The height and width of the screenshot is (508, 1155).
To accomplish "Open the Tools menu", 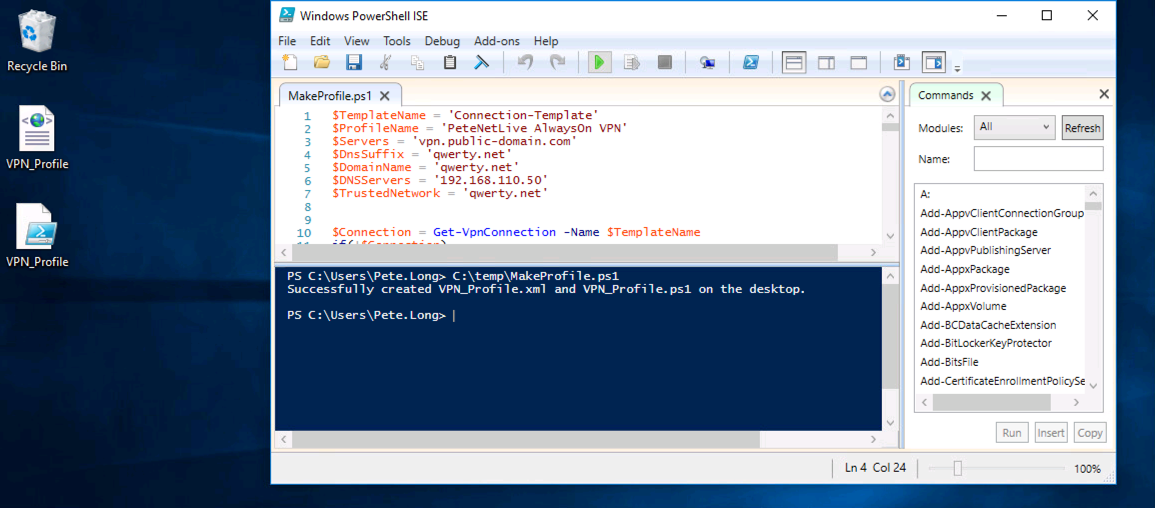I will click(397, 41).
